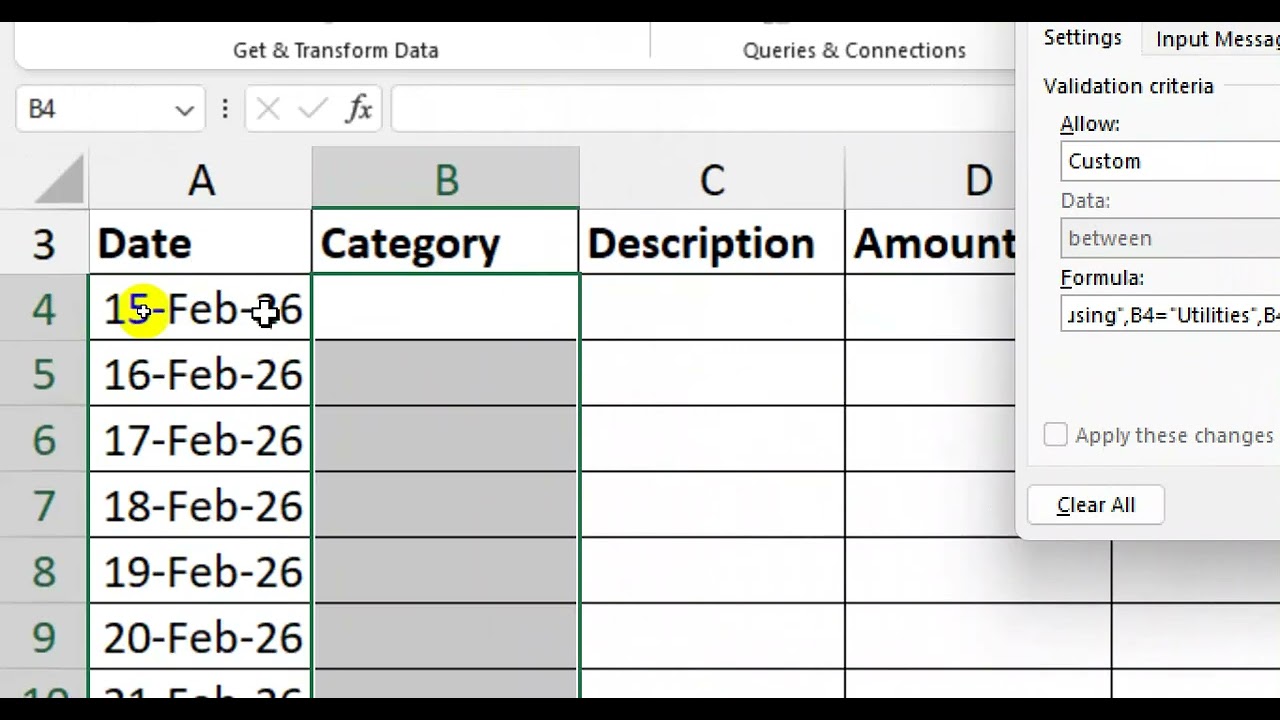Click Queries & Connections group label
This screenshot has width=1280, height=720.
[x=854, y=50]
